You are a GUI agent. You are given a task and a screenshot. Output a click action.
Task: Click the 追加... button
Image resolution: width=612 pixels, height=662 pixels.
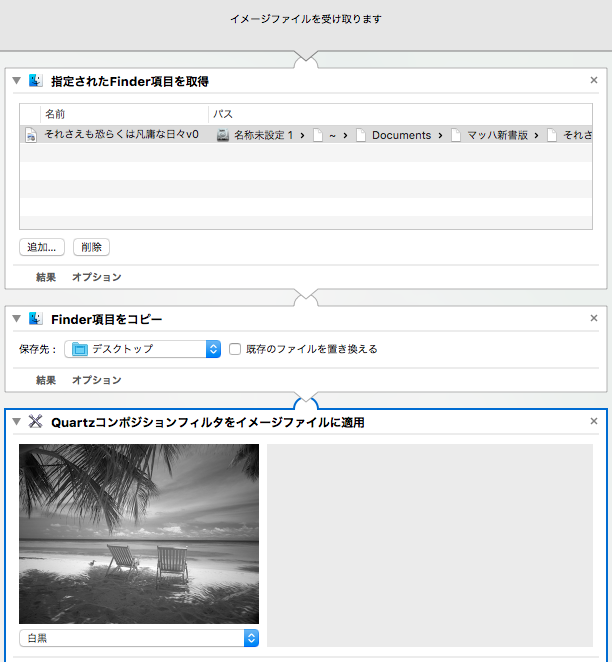42,246
